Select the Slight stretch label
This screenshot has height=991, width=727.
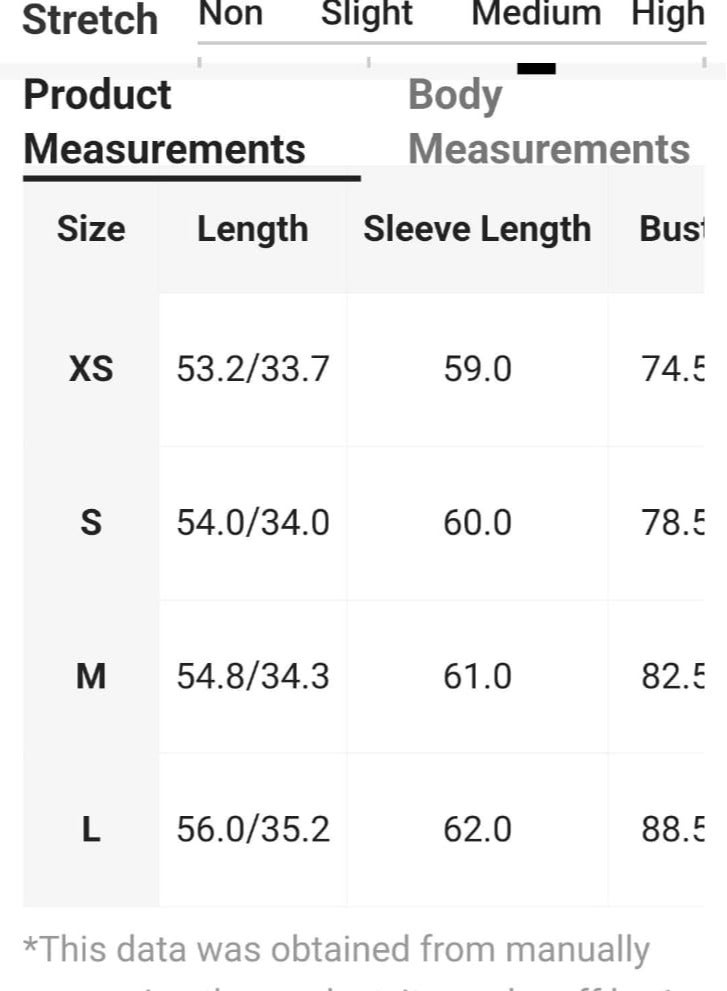[367, 13]
